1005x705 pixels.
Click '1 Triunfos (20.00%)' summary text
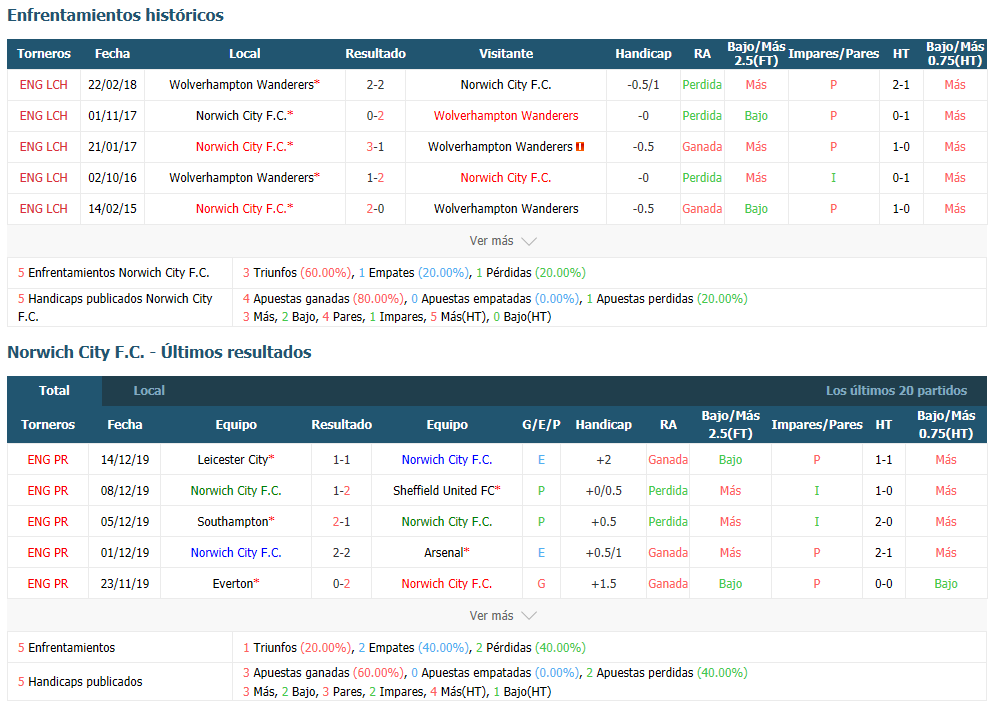(297, 648)
